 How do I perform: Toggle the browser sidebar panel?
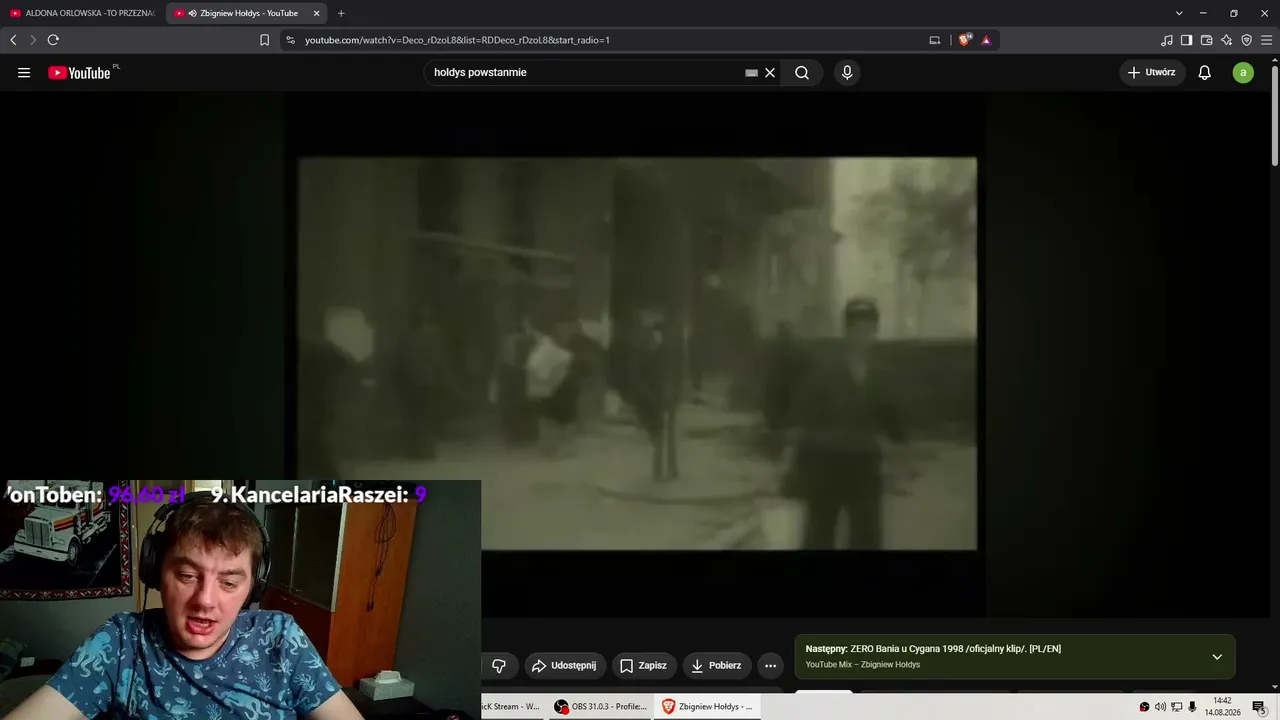(x=1187, y=40)
